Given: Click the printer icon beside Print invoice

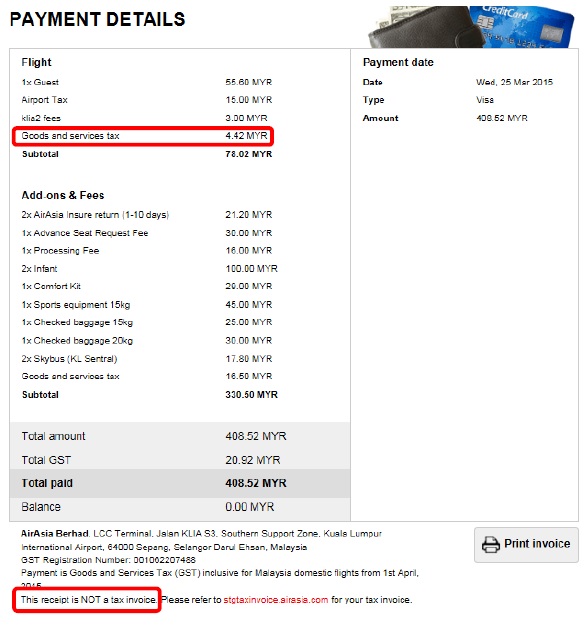Looking at the screenshot, I should point(491,545).
